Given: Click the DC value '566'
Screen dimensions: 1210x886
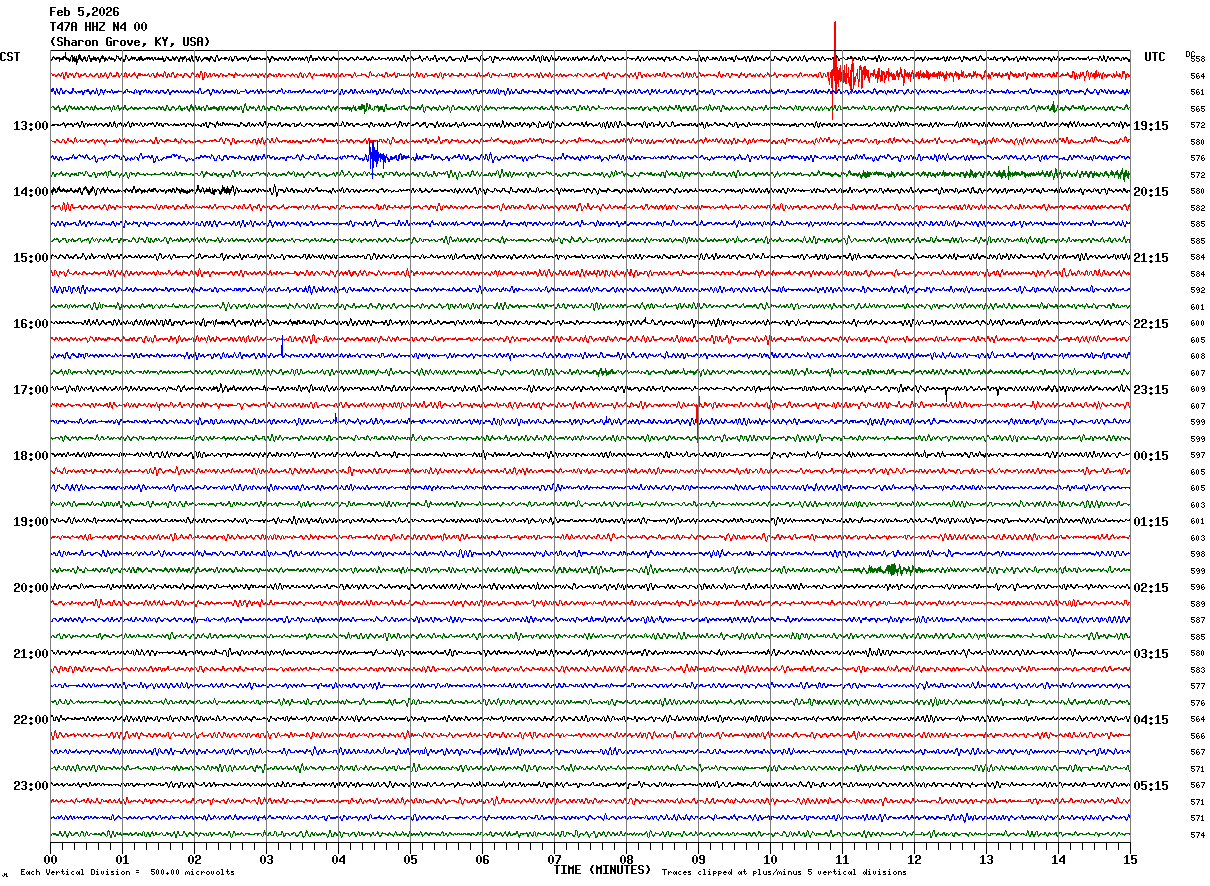Looking at the screenshot, I should (x=1197, y=736).
